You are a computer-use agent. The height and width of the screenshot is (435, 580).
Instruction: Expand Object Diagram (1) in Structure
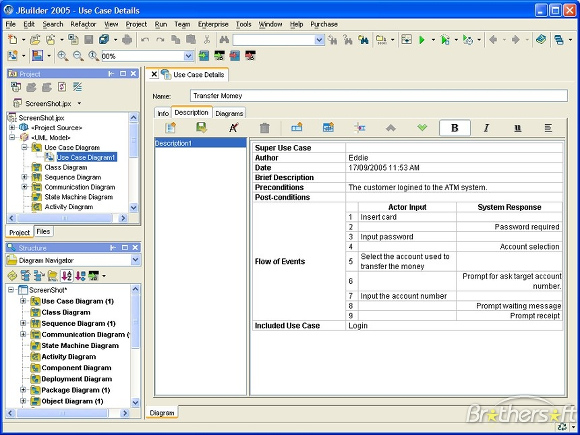coord(23,401)
